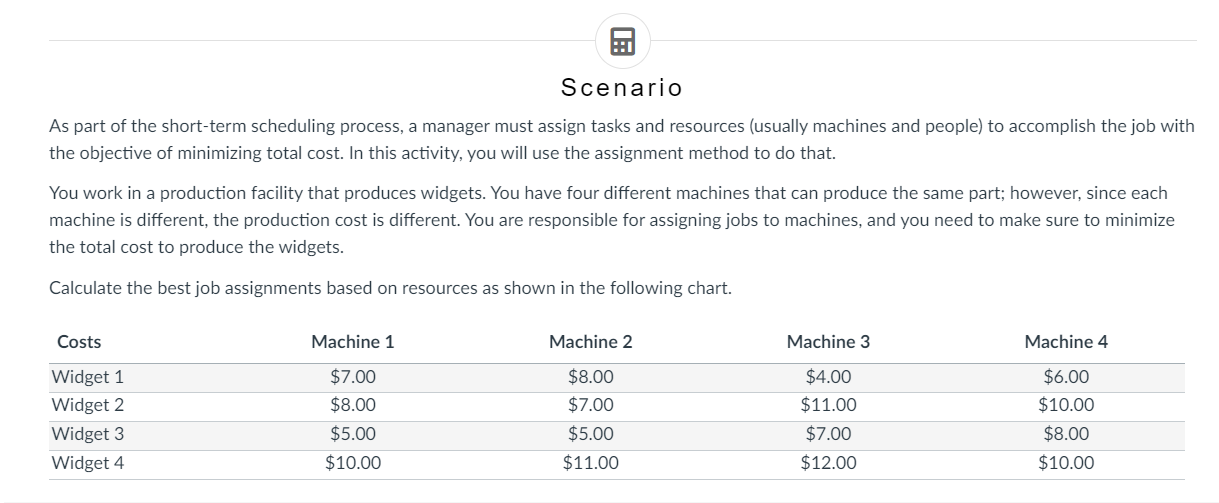Click the calculator icon above Scenario
Image resolution: width=1219 pixels, height=503 pixels.
[622, 42]
